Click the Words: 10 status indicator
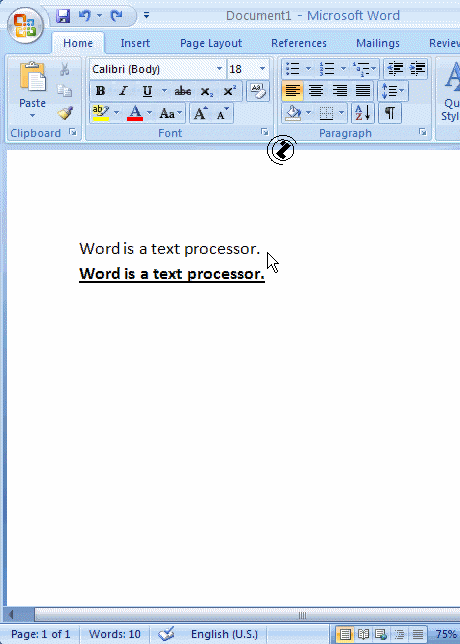This screenshot has width=460, height=644. tap(115, 635)
